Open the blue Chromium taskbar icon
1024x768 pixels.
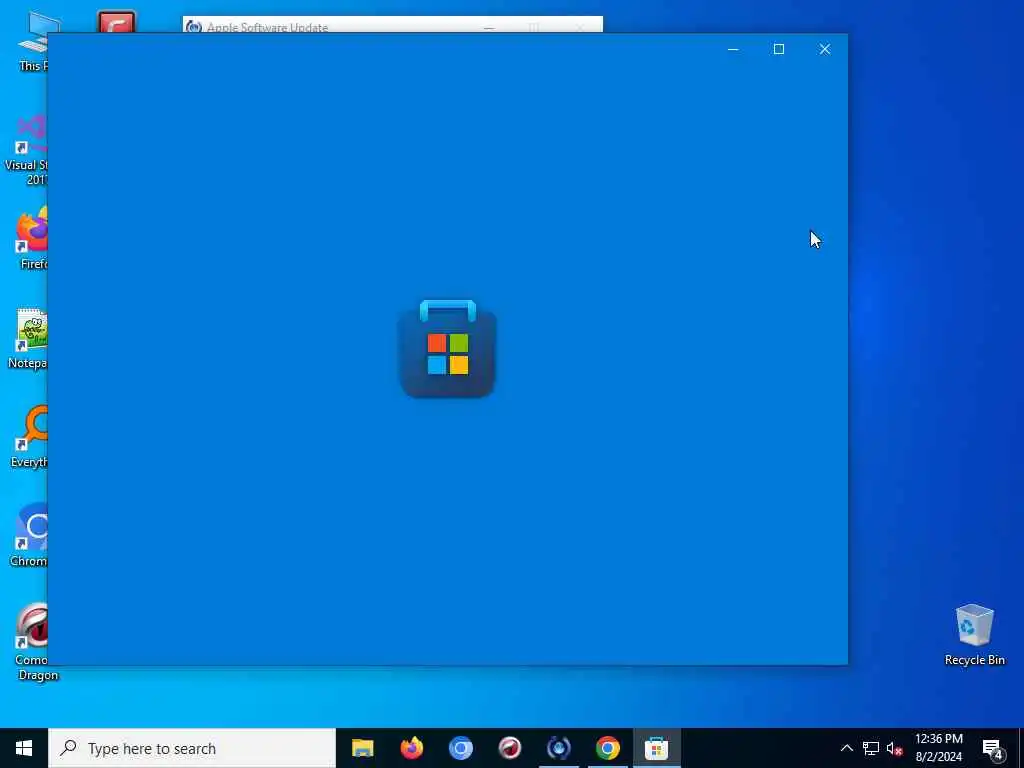460,748
